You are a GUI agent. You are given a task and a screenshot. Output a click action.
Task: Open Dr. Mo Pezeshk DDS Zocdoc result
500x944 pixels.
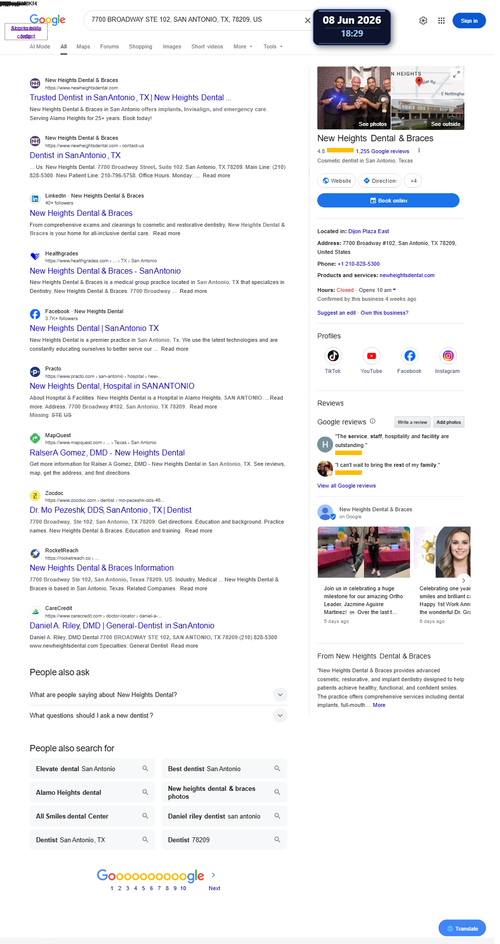tap(110, 510)
